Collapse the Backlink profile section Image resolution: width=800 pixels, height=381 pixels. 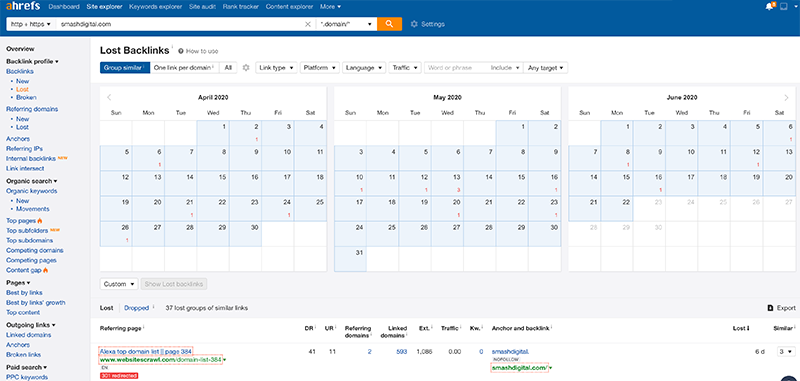click(x=32, y=61)
